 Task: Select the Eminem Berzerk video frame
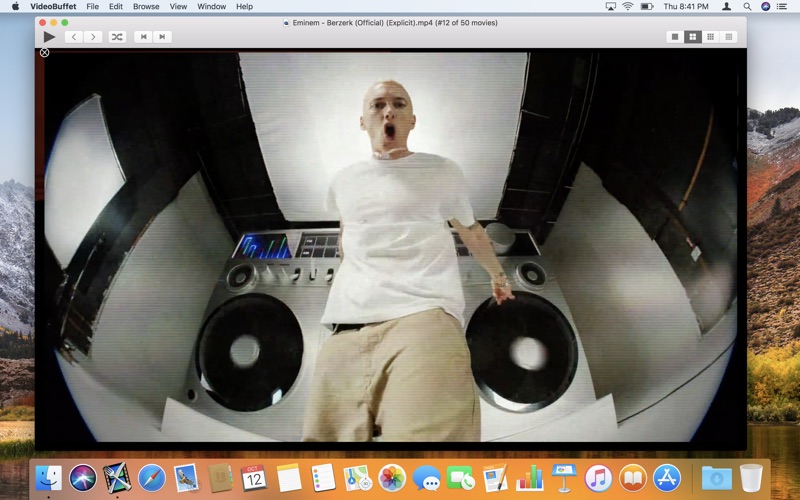pos(391,247)
